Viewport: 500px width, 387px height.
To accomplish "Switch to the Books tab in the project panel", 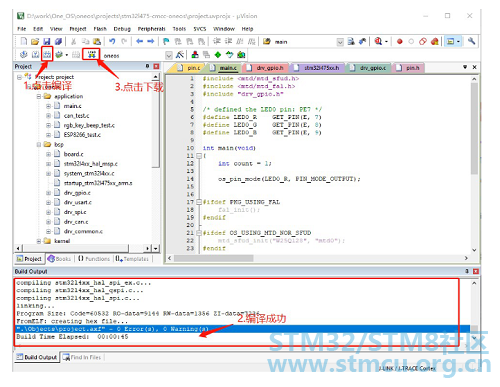I will pos(59,259).
